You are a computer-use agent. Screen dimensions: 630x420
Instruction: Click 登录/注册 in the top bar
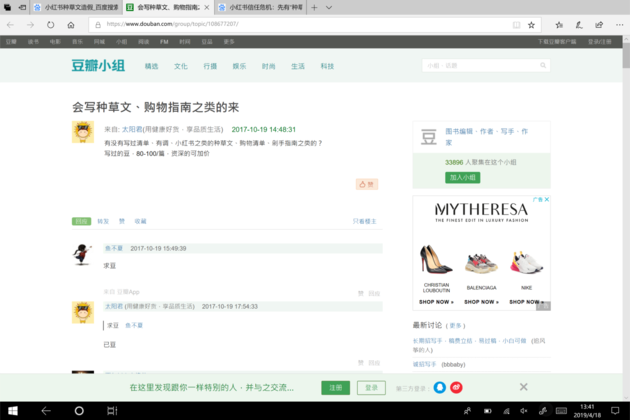click(599, 42)
